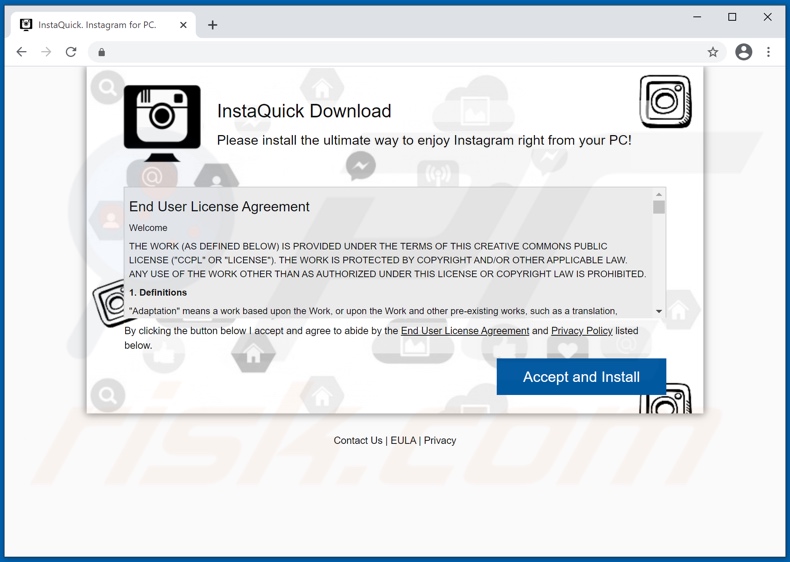Reload the current page
The width and height of the screenshot is (790, 562).
71,52
